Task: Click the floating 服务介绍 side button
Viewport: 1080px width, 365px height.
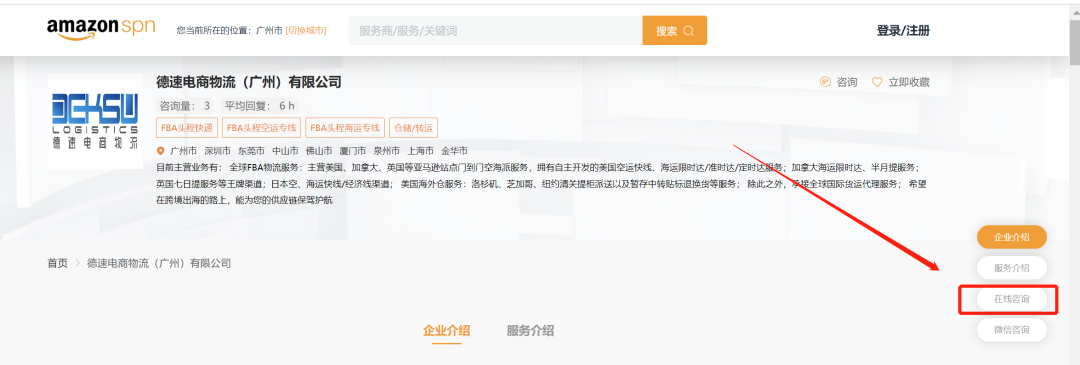Action: coord(1012,268)
